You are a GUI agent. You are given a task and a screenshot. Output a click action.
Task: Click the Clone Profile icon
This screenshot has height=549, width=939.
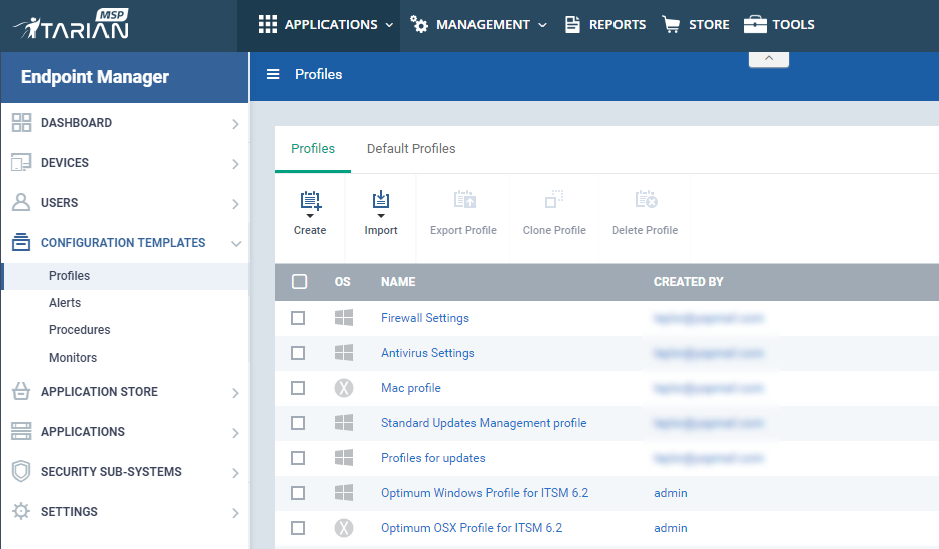[554, 199]
